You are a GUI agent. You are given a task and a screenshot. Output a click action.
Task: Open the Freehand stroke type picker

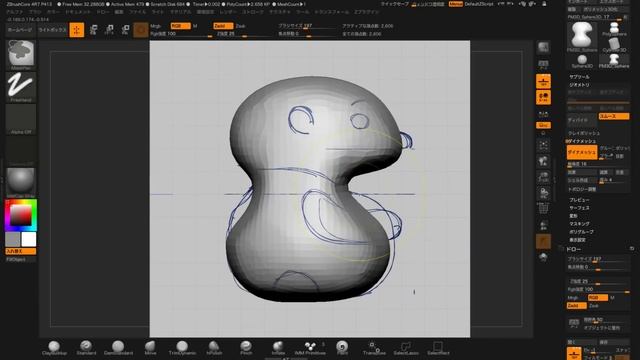[x=21, y=87]
